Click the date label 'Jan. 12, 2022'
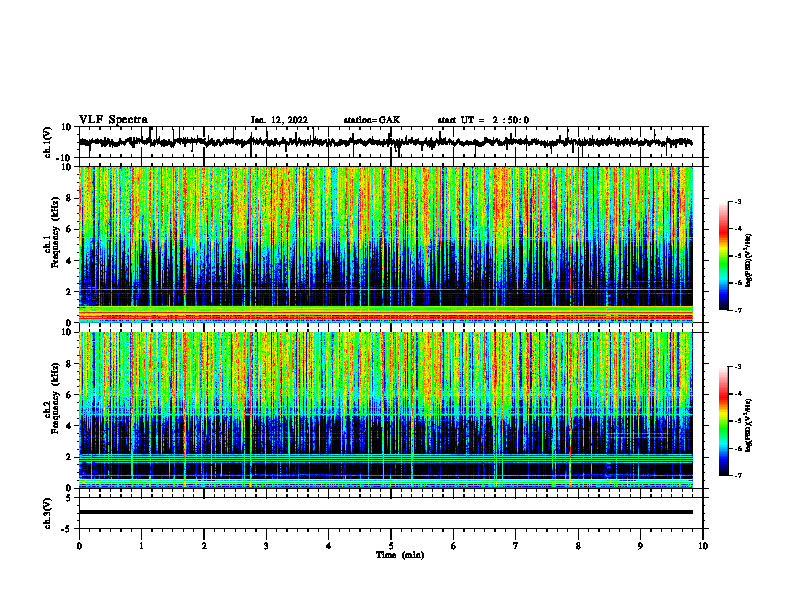Image resolution: width=792 pixels, height=612 pixels. [x=279, y=120]
